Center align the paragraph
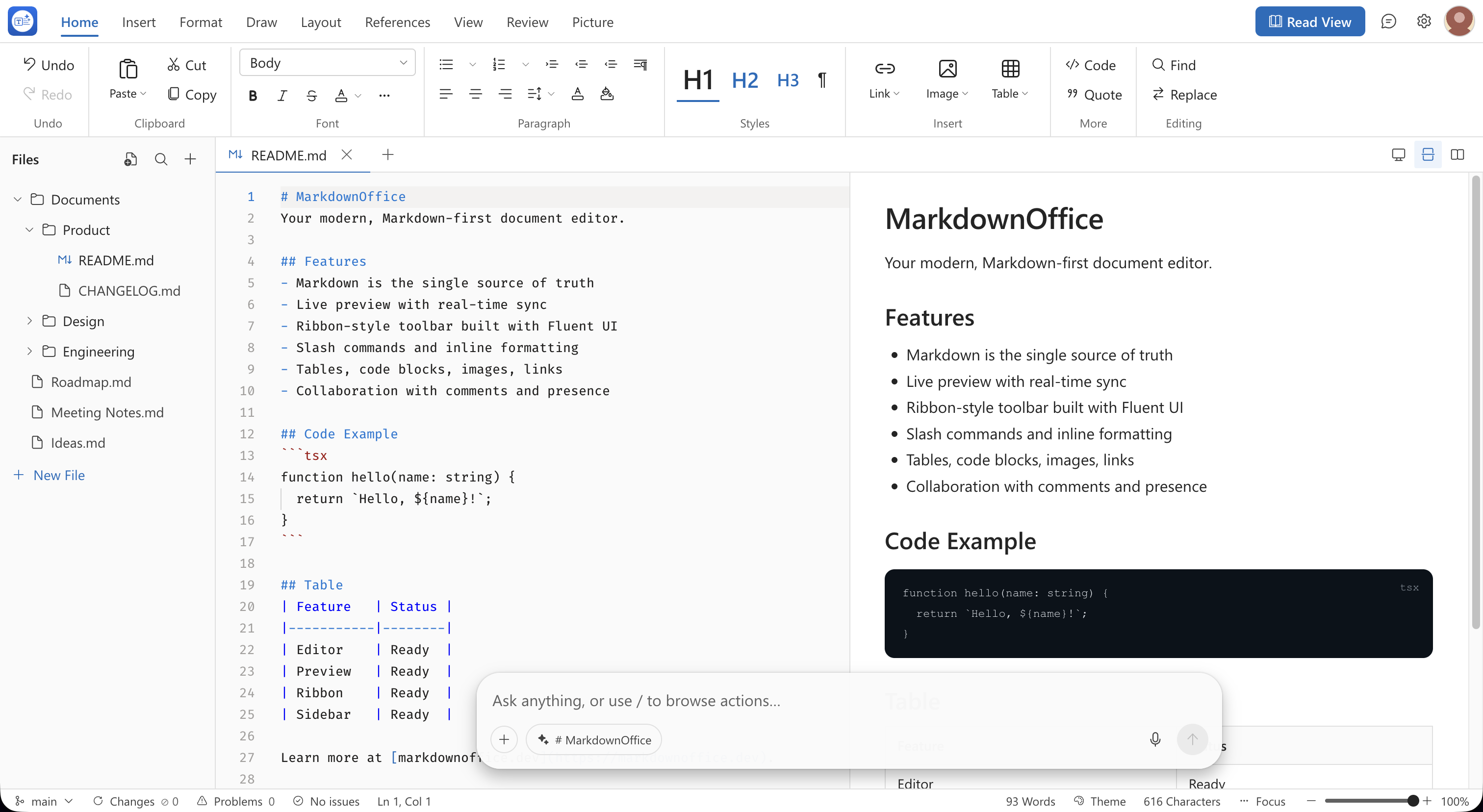The image size is (1483, 812). (476, 94)
